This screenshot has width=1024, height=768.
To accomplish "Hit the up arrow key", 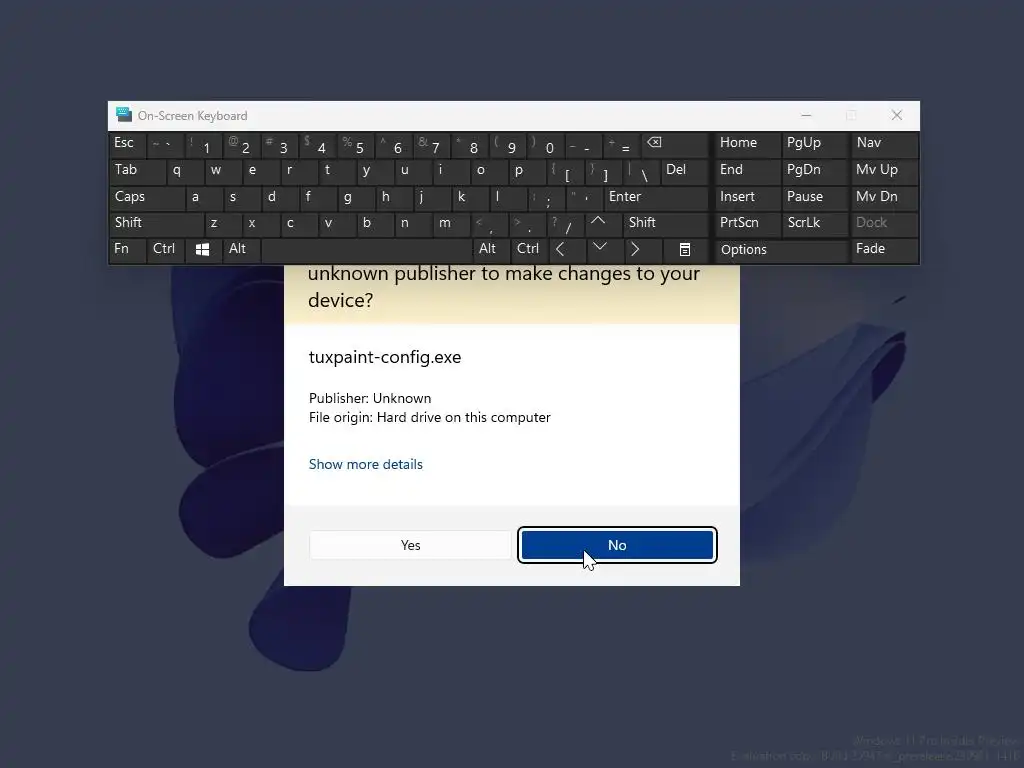I will pos(602,223).
